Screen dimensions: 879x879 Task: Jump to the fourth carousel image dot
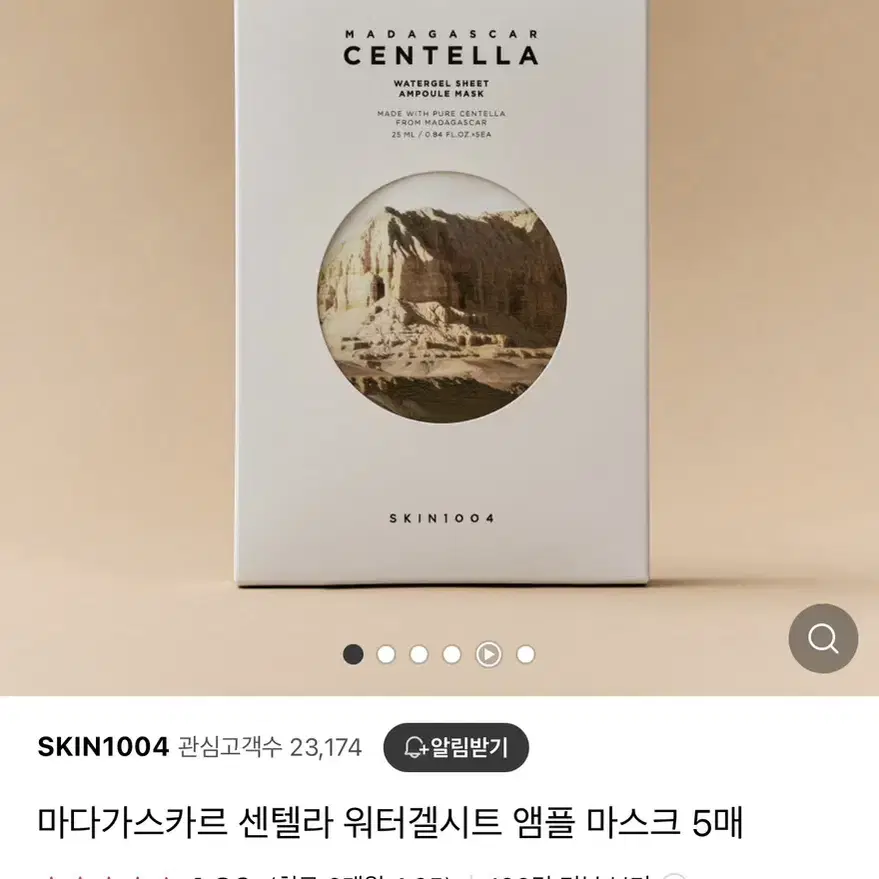point(452,654)
